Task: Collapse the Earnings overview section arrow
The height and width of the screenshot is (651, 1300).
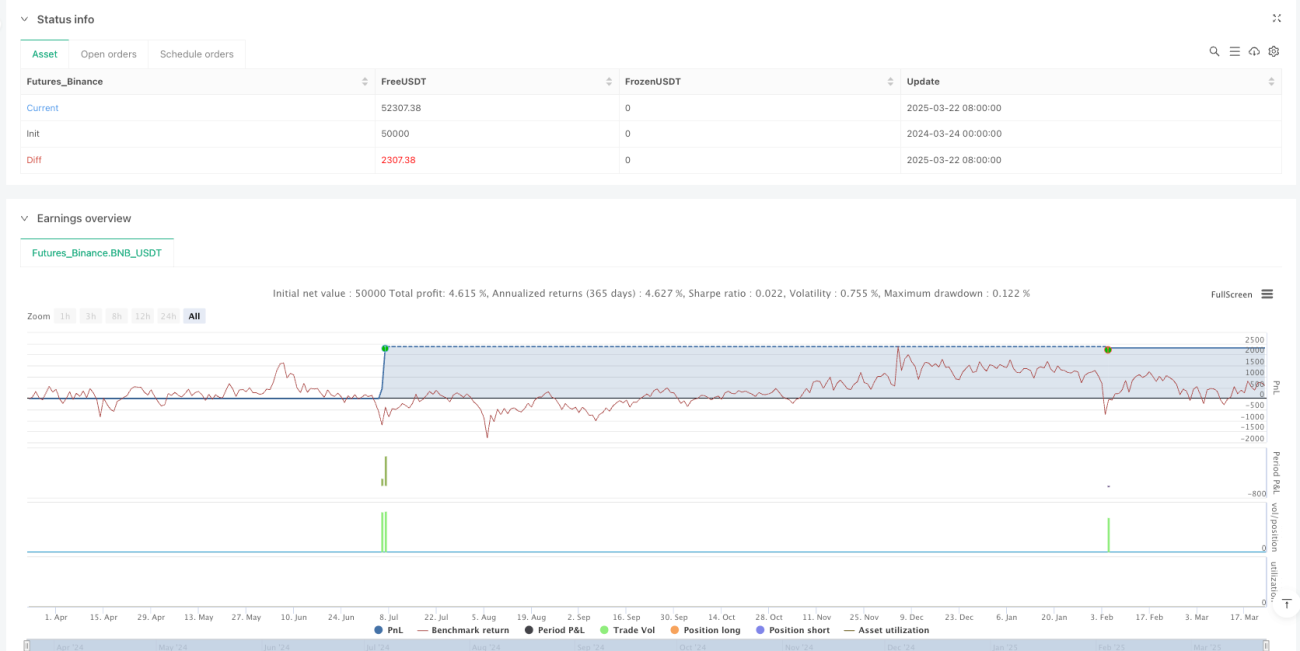Action: coord(26,218)
